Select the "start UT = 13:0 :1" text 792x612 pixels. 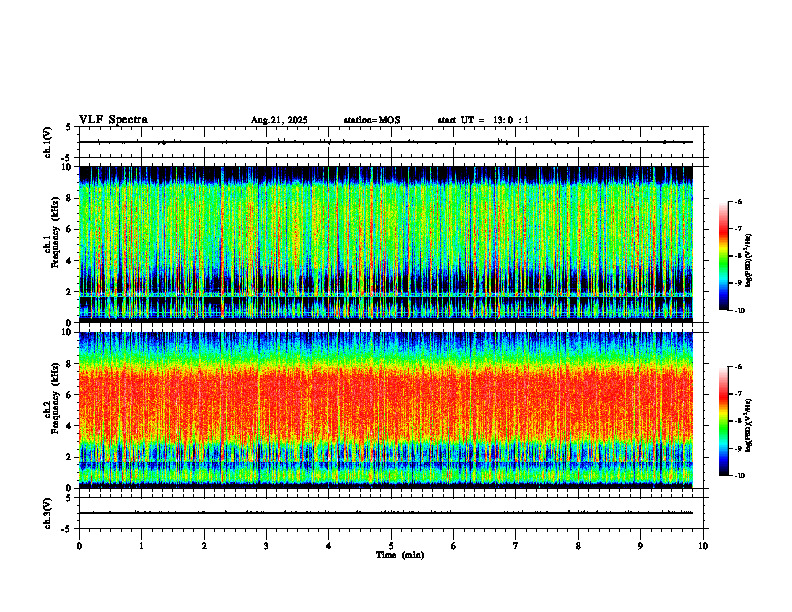point(483,120)
